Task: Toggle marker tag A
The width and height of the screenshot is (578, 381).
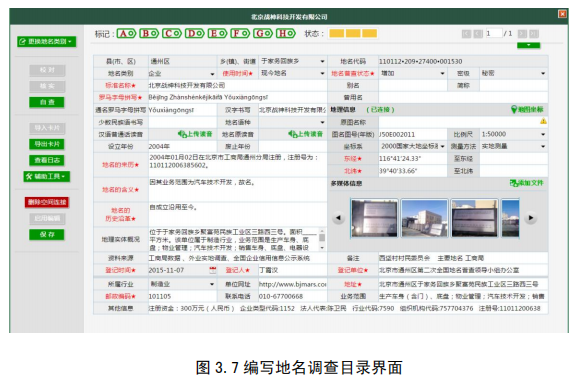Action: point(126,34)
